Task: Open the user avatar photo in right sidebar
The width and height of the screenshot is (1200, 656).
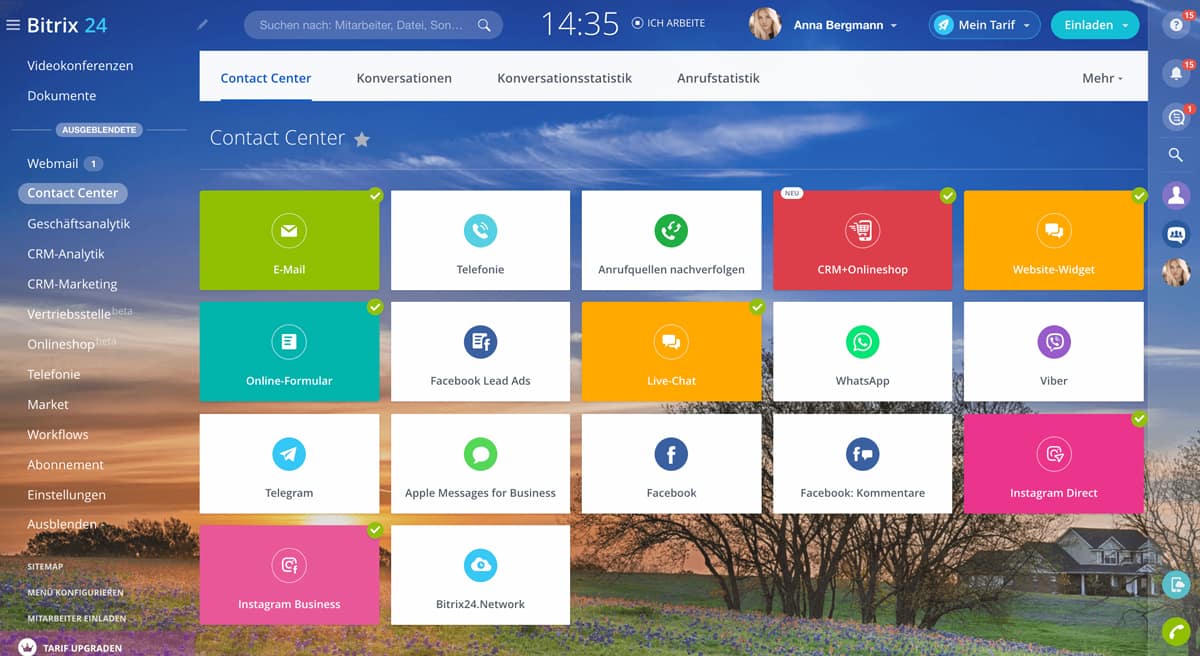Action: (x=1176, y=273)
